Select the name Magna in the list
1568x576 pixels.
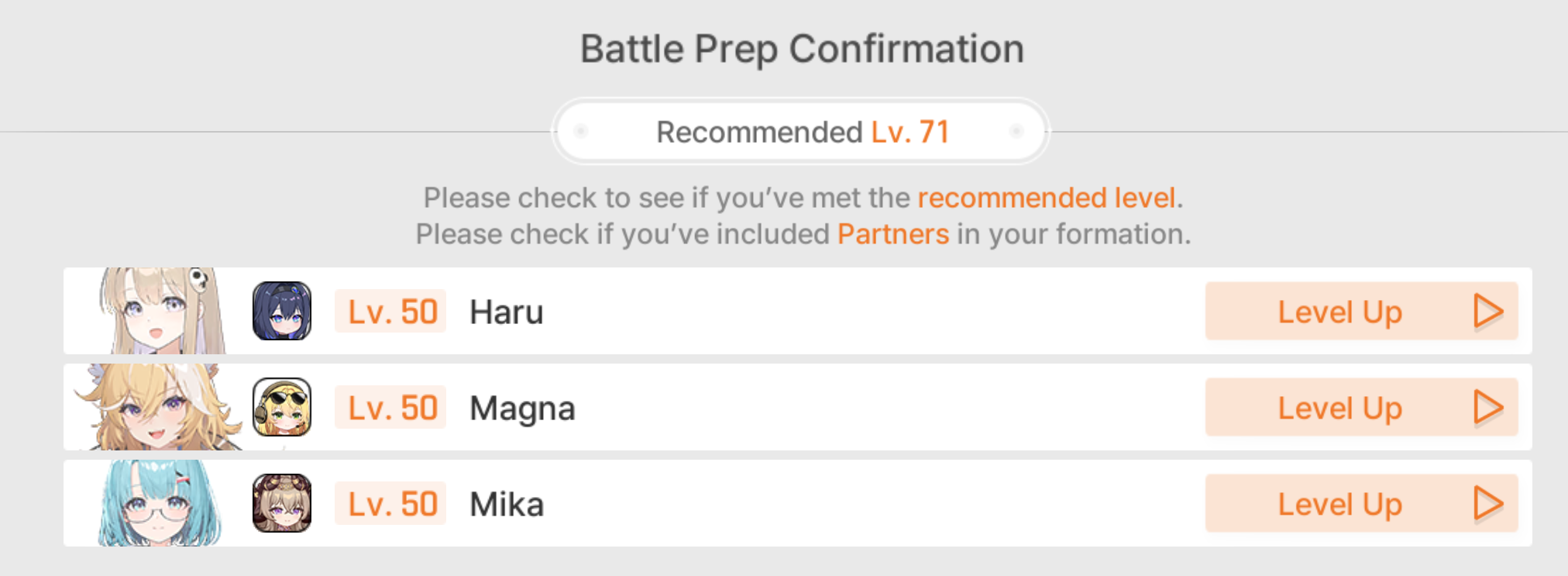coord(522,409)
